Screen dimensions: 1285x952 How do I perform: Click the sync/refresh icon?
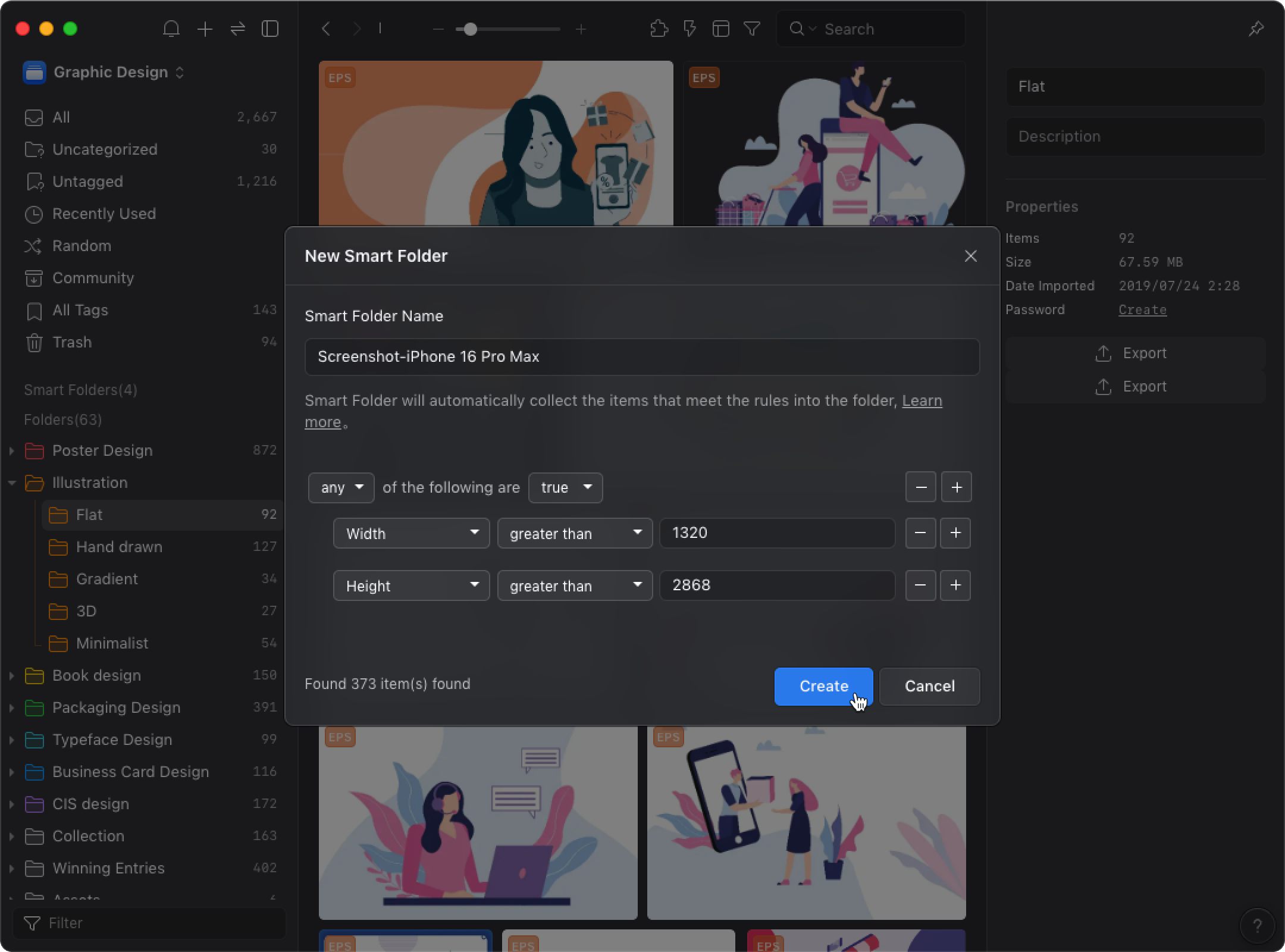pos(239,29)
